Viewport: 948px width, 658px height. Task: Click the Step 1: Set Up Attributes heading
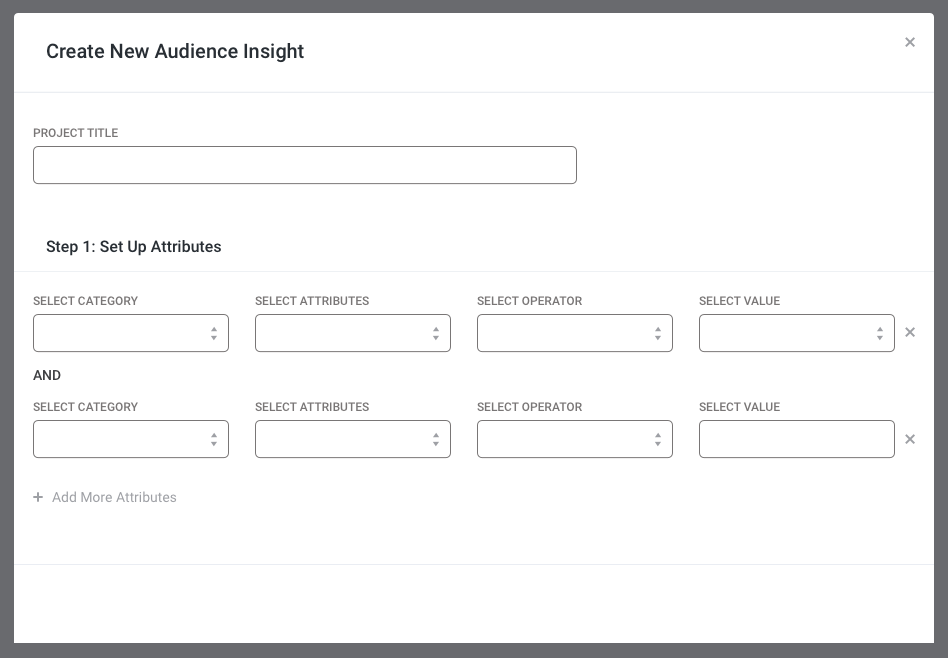pos(134,247)
